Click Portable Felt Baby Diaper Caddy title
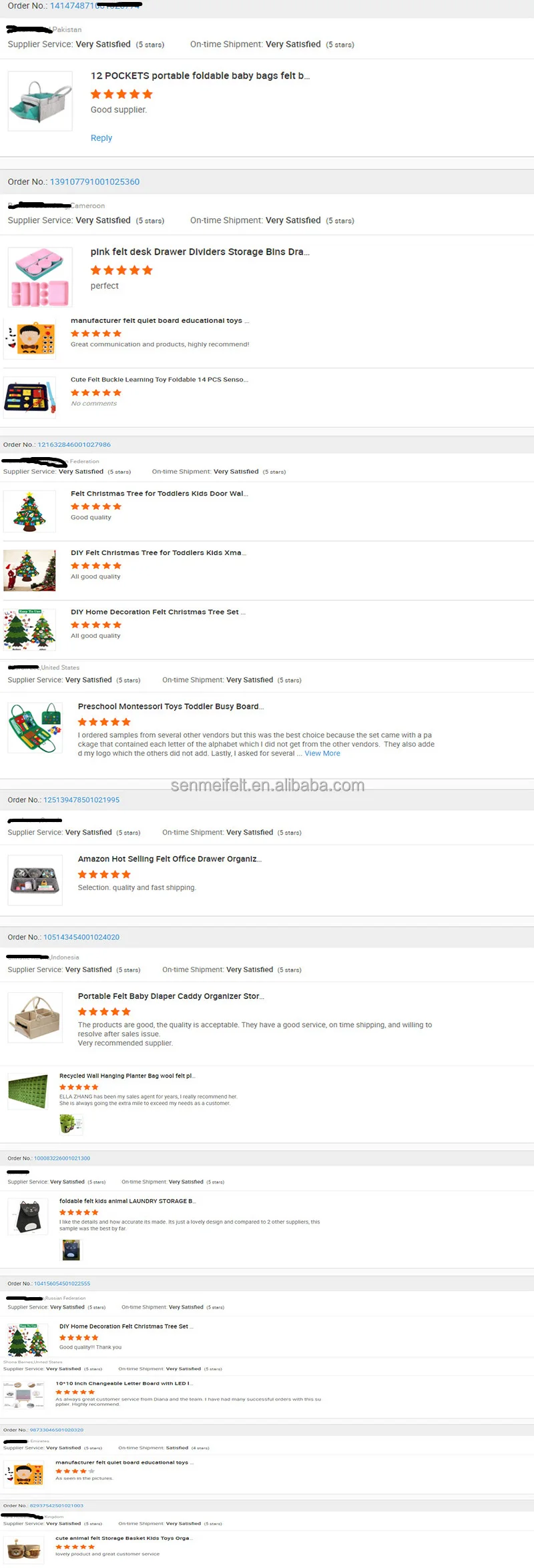This screenshot has width=534, height=1568. [171, 996]
